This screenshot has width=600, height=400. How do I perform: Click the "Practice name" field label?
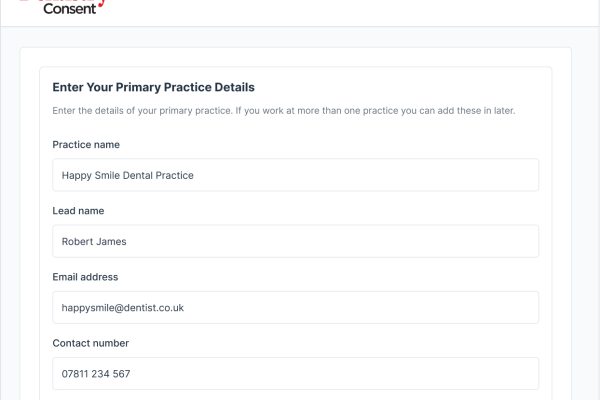(86, 145)
